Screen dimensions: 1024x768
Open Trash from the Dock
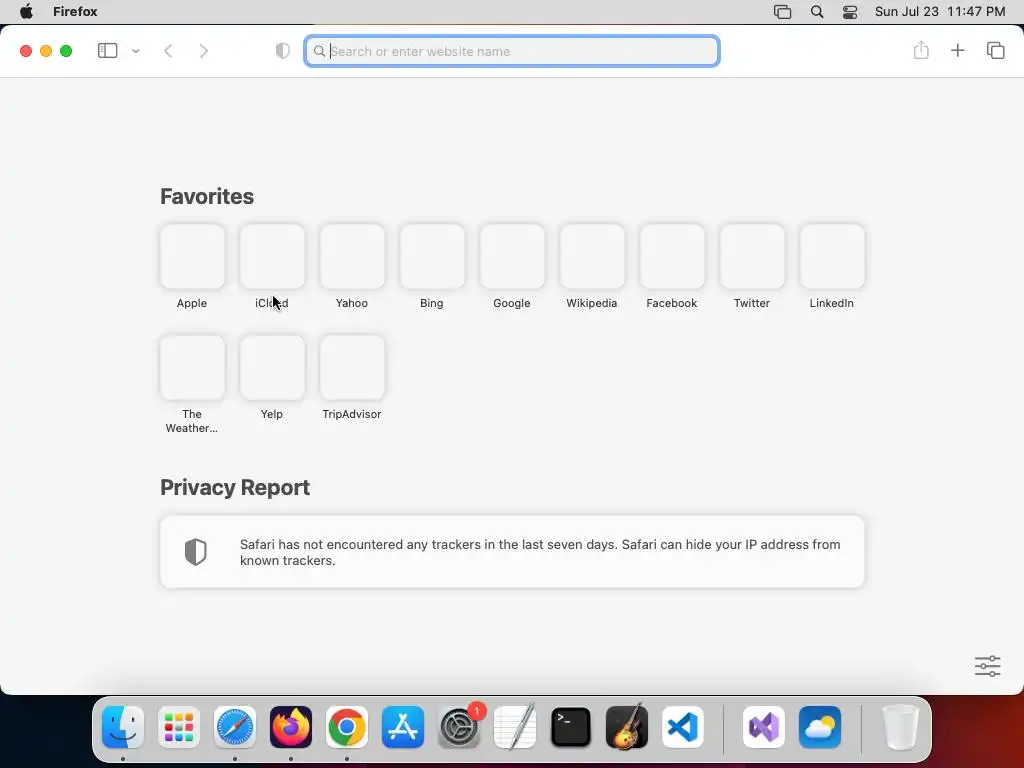pos(901,727)
